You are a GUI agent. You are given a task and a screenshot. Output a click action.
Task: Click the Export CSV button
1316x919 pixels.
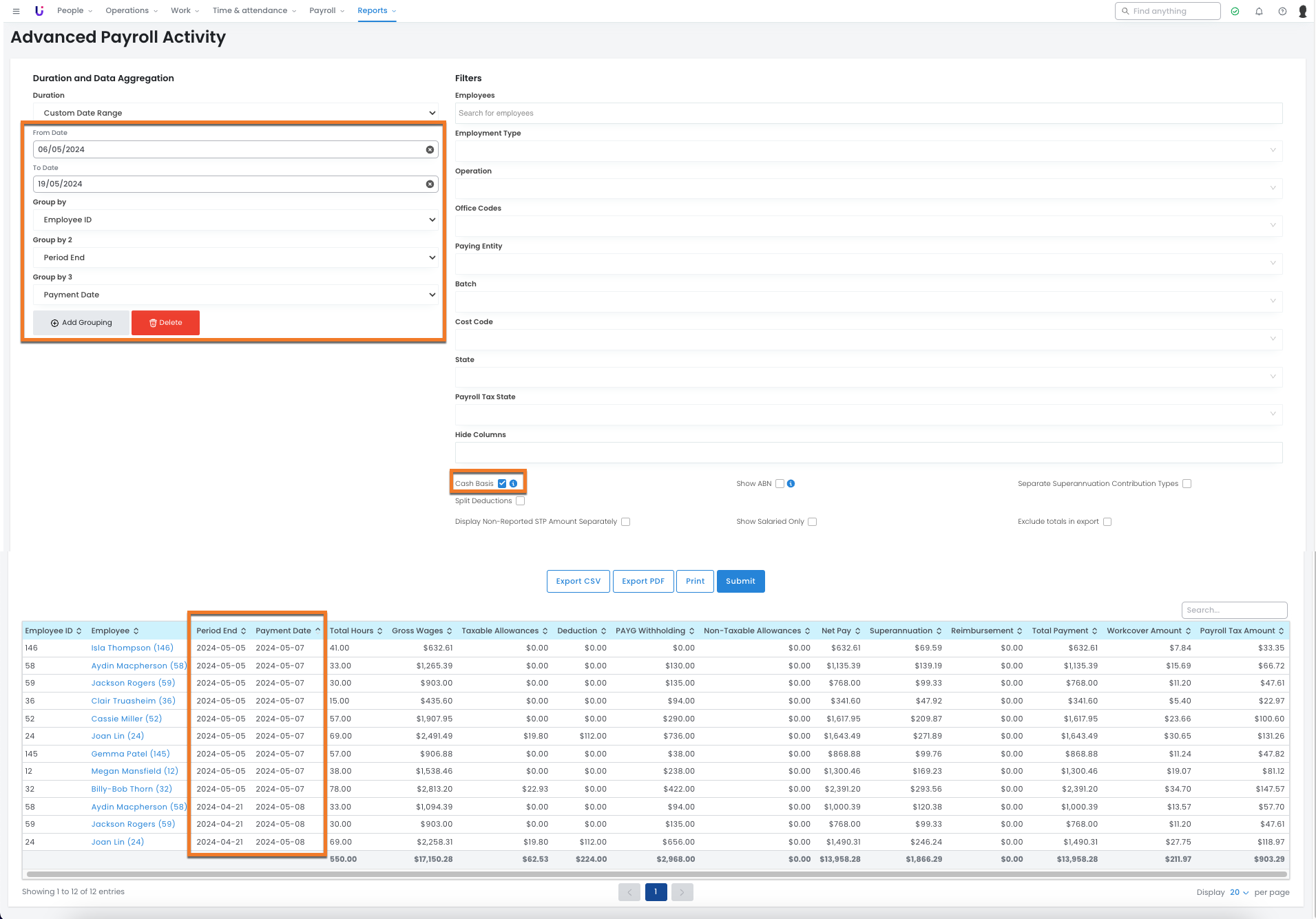coord(578,581)
